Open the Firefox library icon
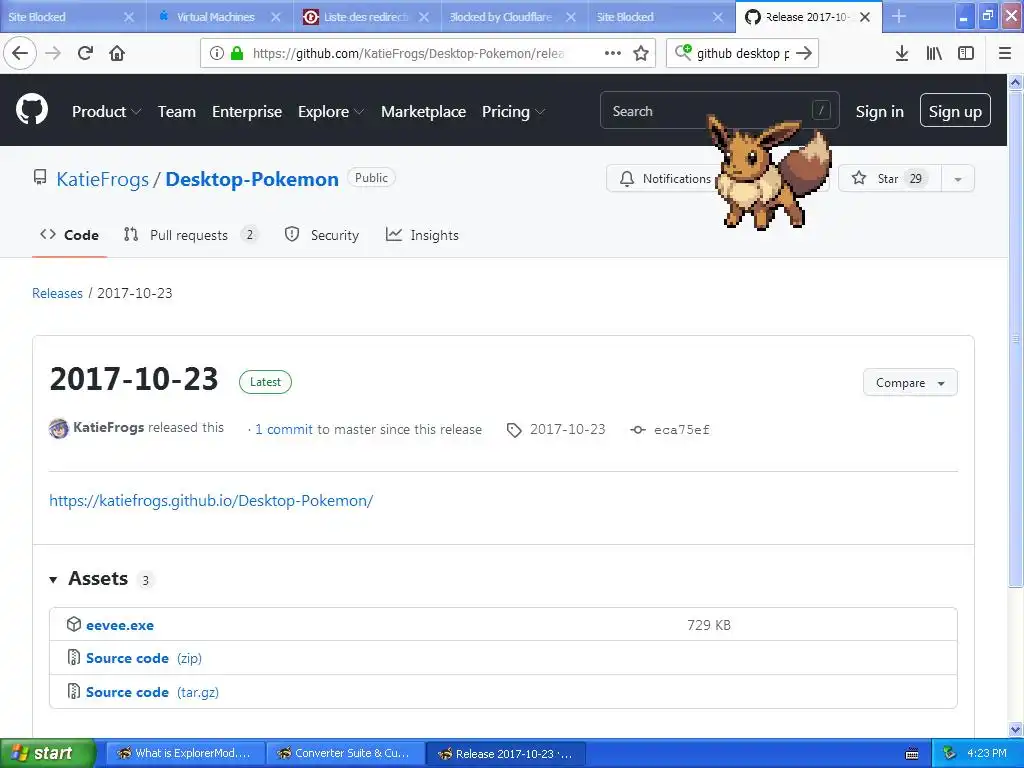The width and height of the screenshot is (1024, 768). click(934, 53)
